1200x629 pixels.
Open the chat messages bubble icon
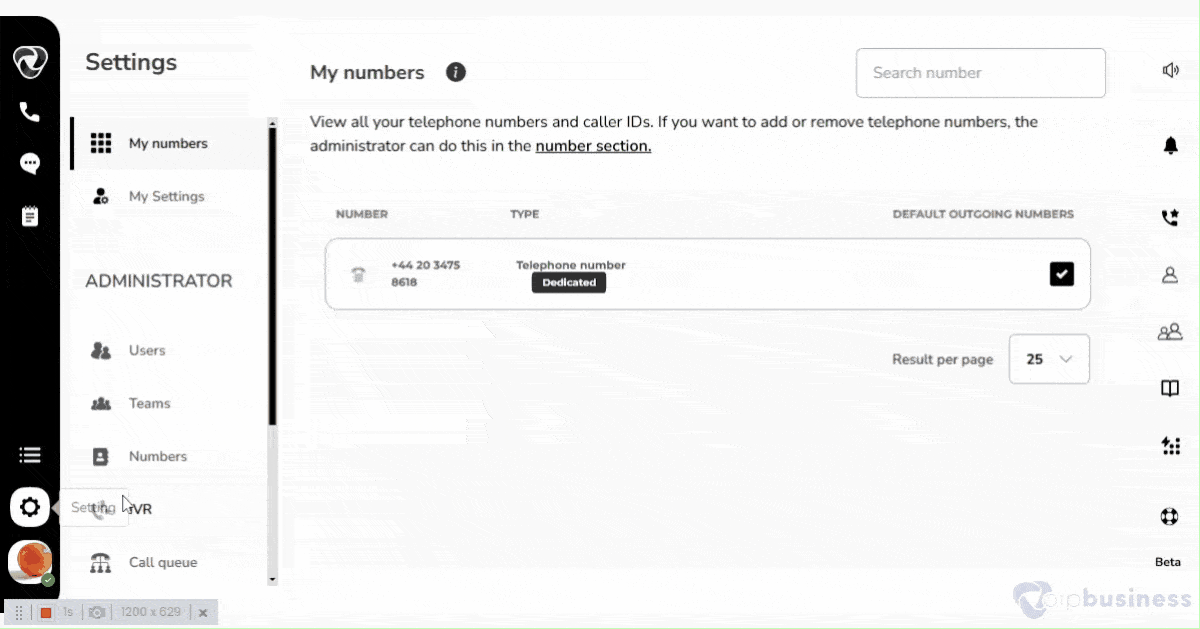pyautogui.click(x=30, y=164)
